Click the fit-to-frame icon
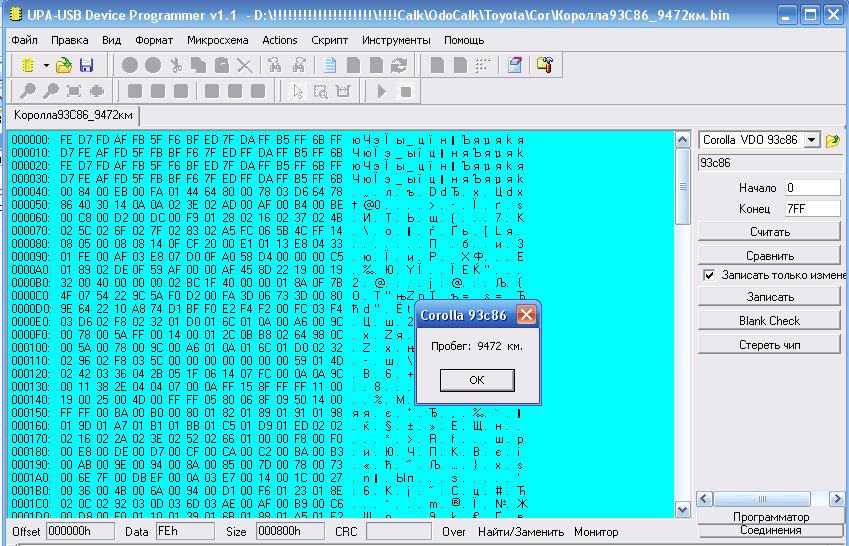Viewport: 849px width, 546px height. [x=74, y=91]
